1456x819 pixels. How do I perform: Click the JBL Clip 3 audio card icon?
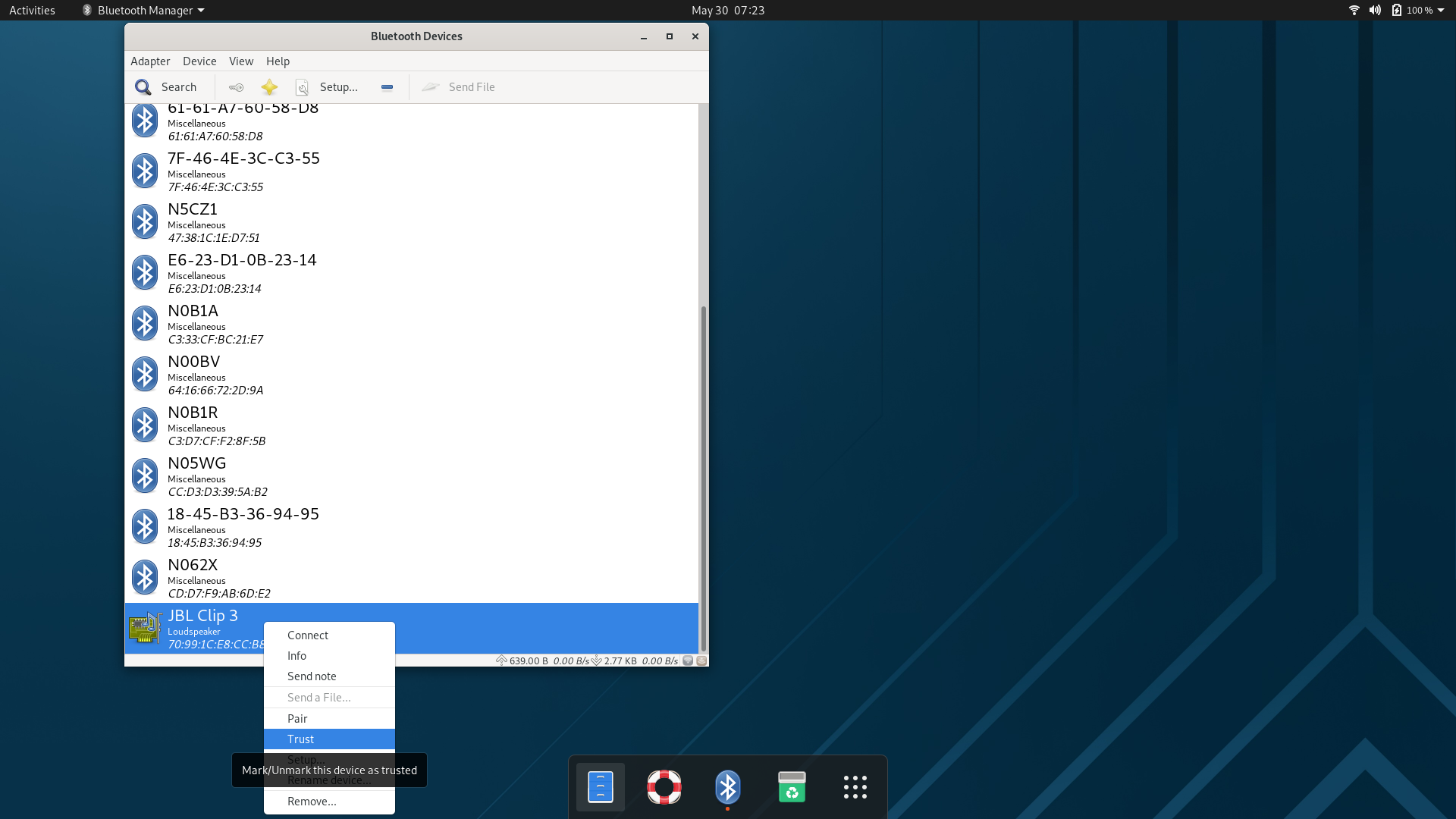coord(145,629)
